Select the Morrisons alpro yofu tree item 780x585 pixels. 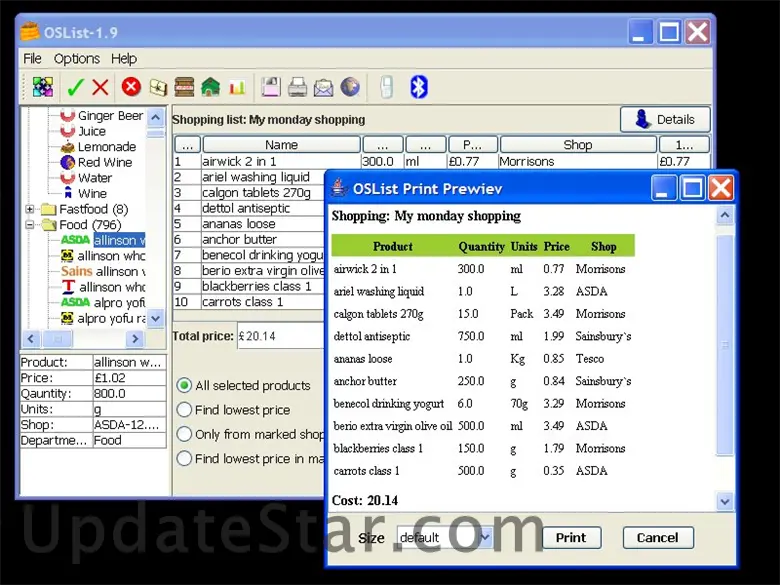[x=103, y=318]
